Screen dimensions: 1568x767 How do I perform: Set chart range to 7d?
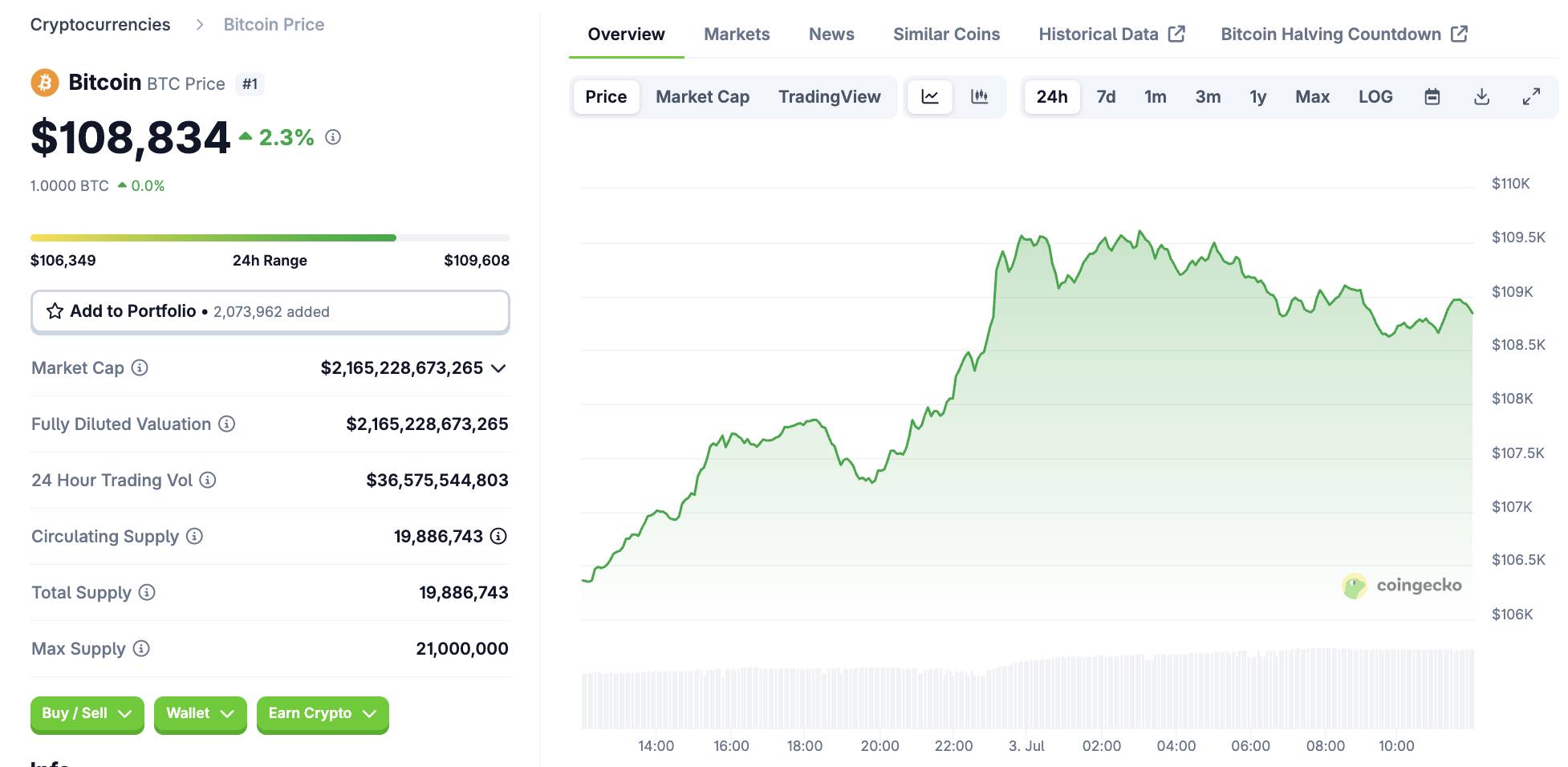click(1107, 97)
